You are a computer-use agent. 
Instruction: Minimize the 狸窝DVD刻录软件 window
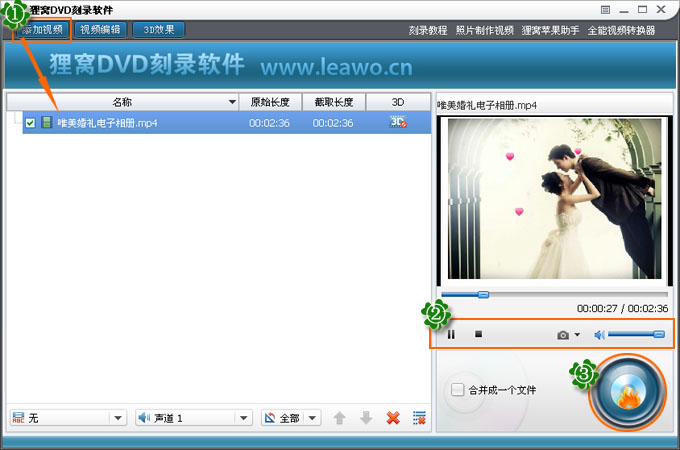pyautogui.click(x=624, y=10)
